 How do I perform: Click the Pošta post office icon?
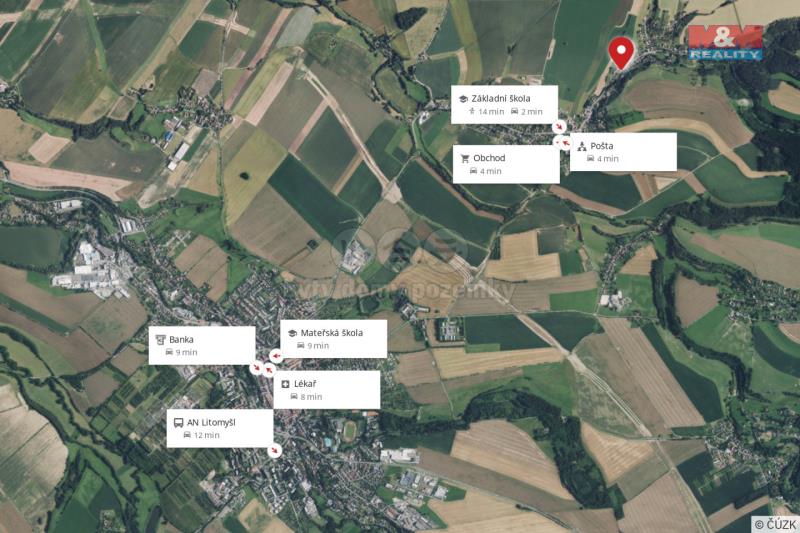coord(582,147)
